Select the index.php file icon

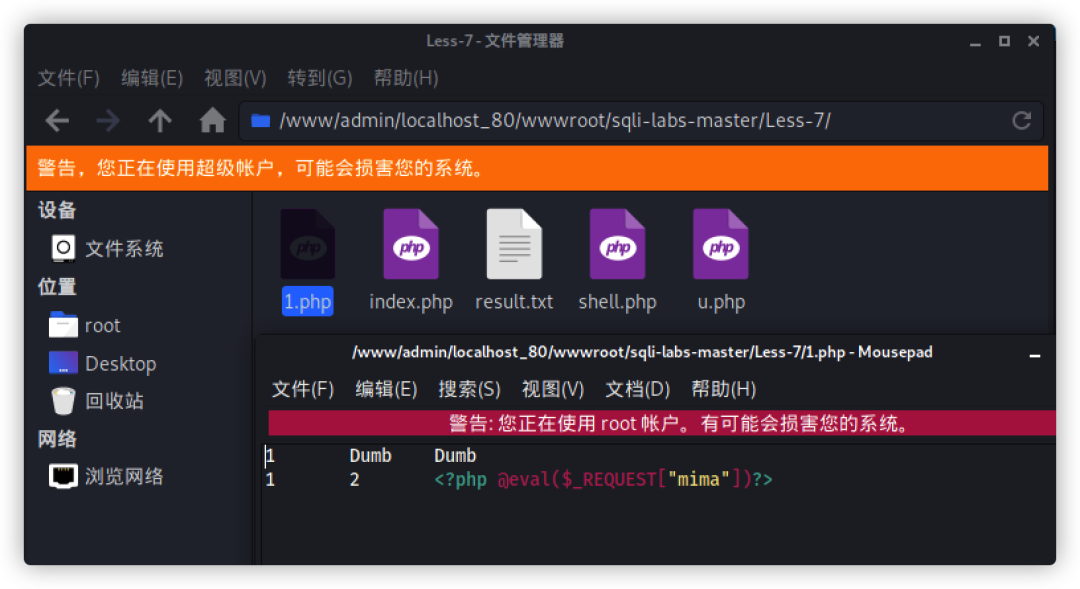(411, 244)
